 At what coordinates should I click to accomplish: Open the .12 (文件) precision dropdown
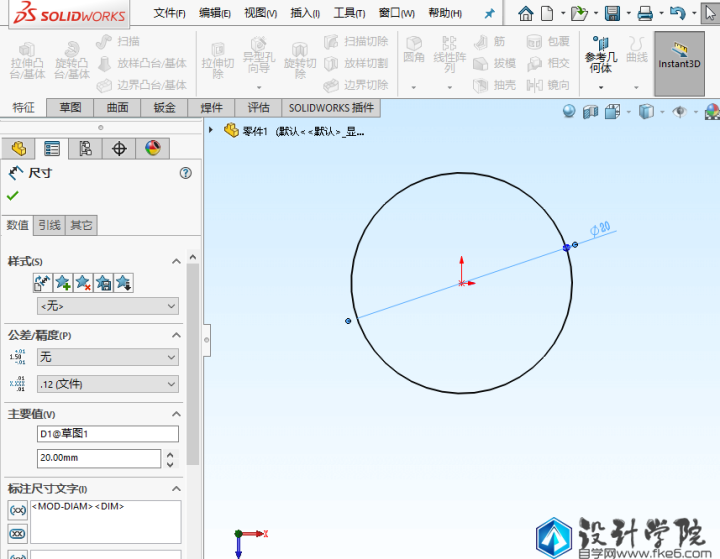pyautogui.click(x=107, y=384)
